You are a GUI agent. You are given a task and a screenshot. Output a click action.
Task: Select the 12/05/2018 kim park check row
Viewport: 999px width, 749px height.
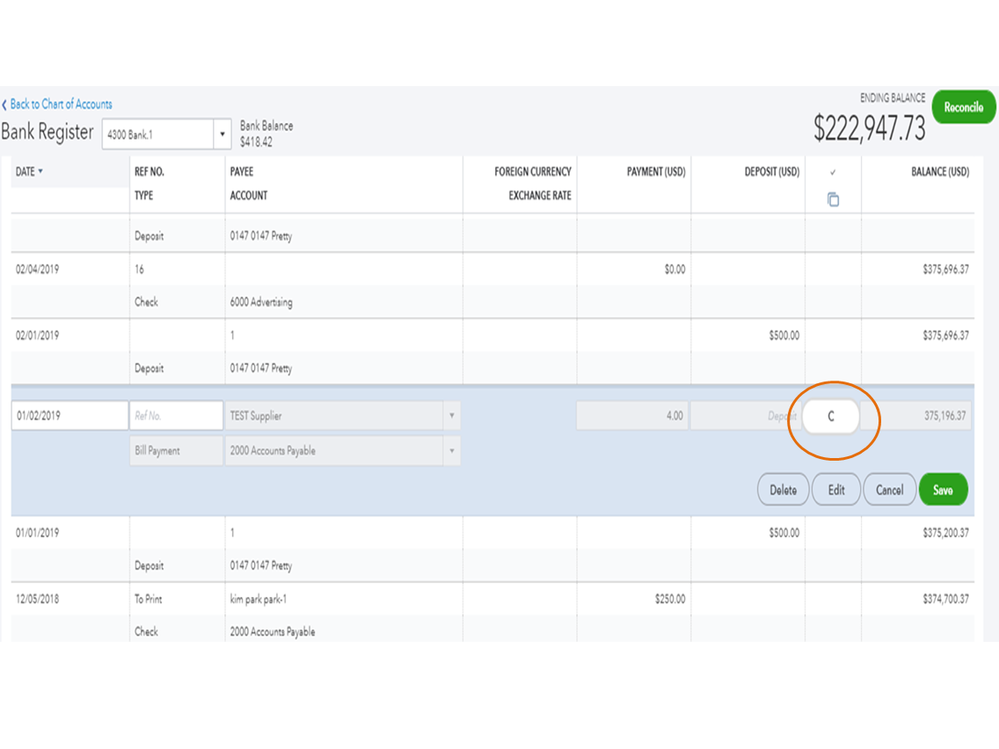point(400,599)
